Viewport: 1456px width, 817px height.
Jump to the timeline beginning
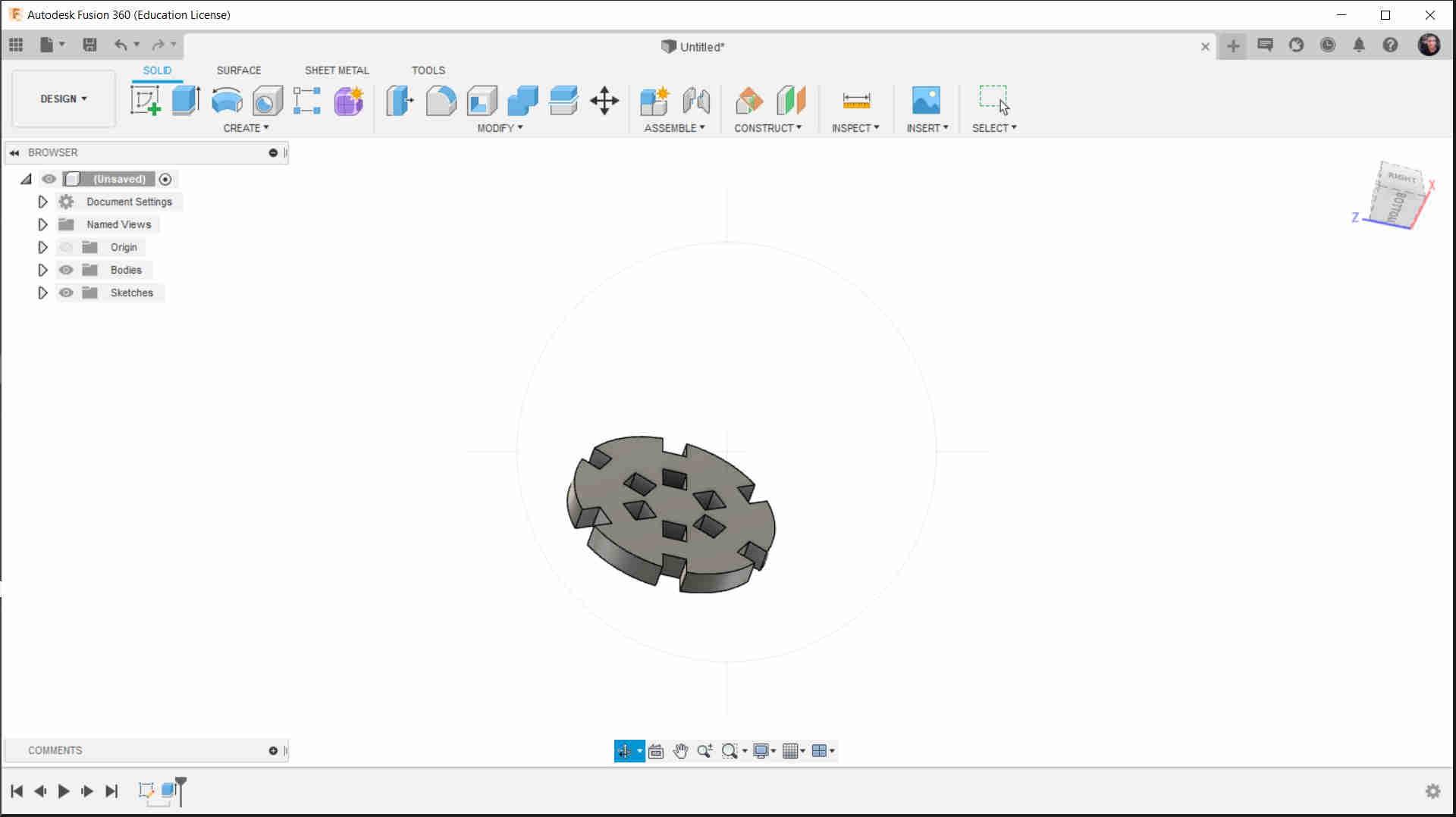click(x=17, y=791)
